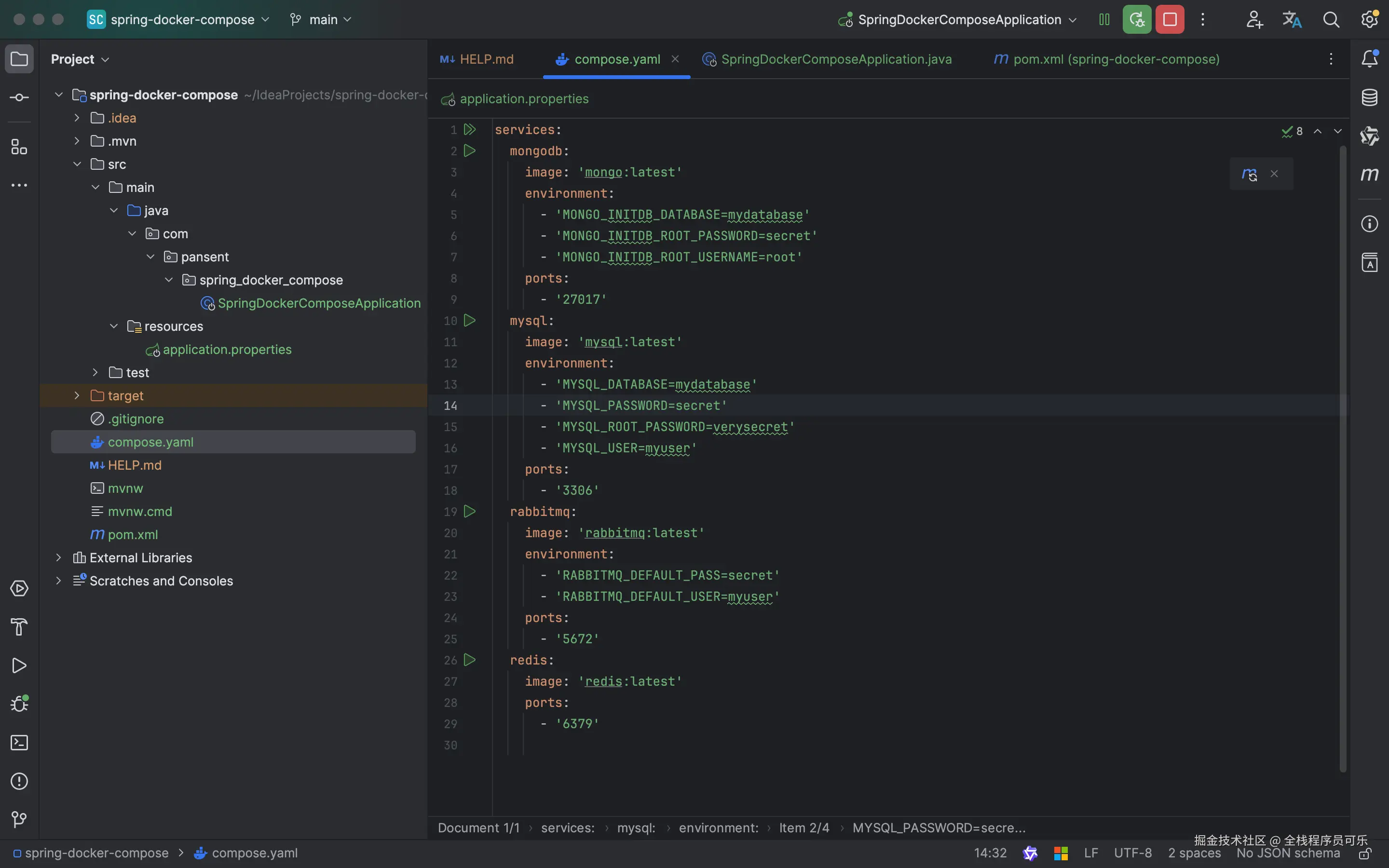Click UTF-8 encoding in status bar
Screen dimensions: 1389x868
pyautogui.click(x=1132, y=853)
